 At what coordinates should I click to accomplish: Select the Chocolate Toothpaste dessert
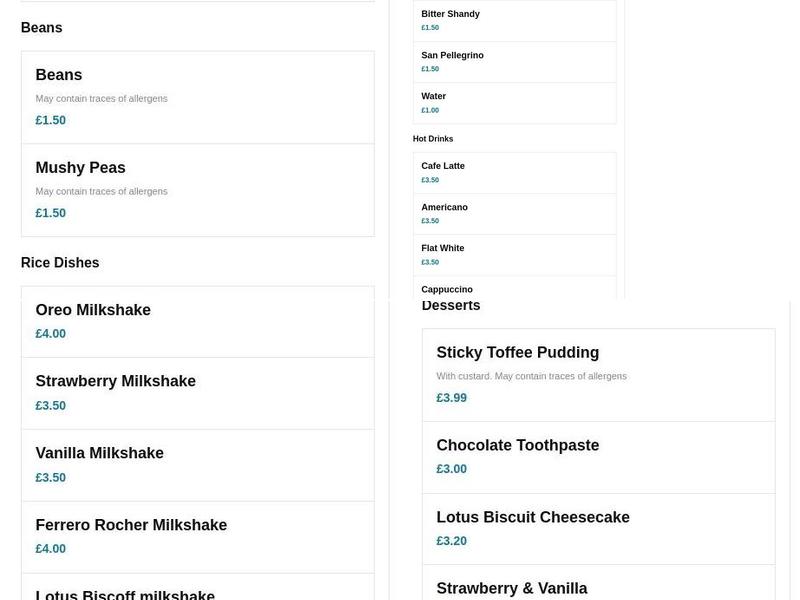tap(598, 457)
